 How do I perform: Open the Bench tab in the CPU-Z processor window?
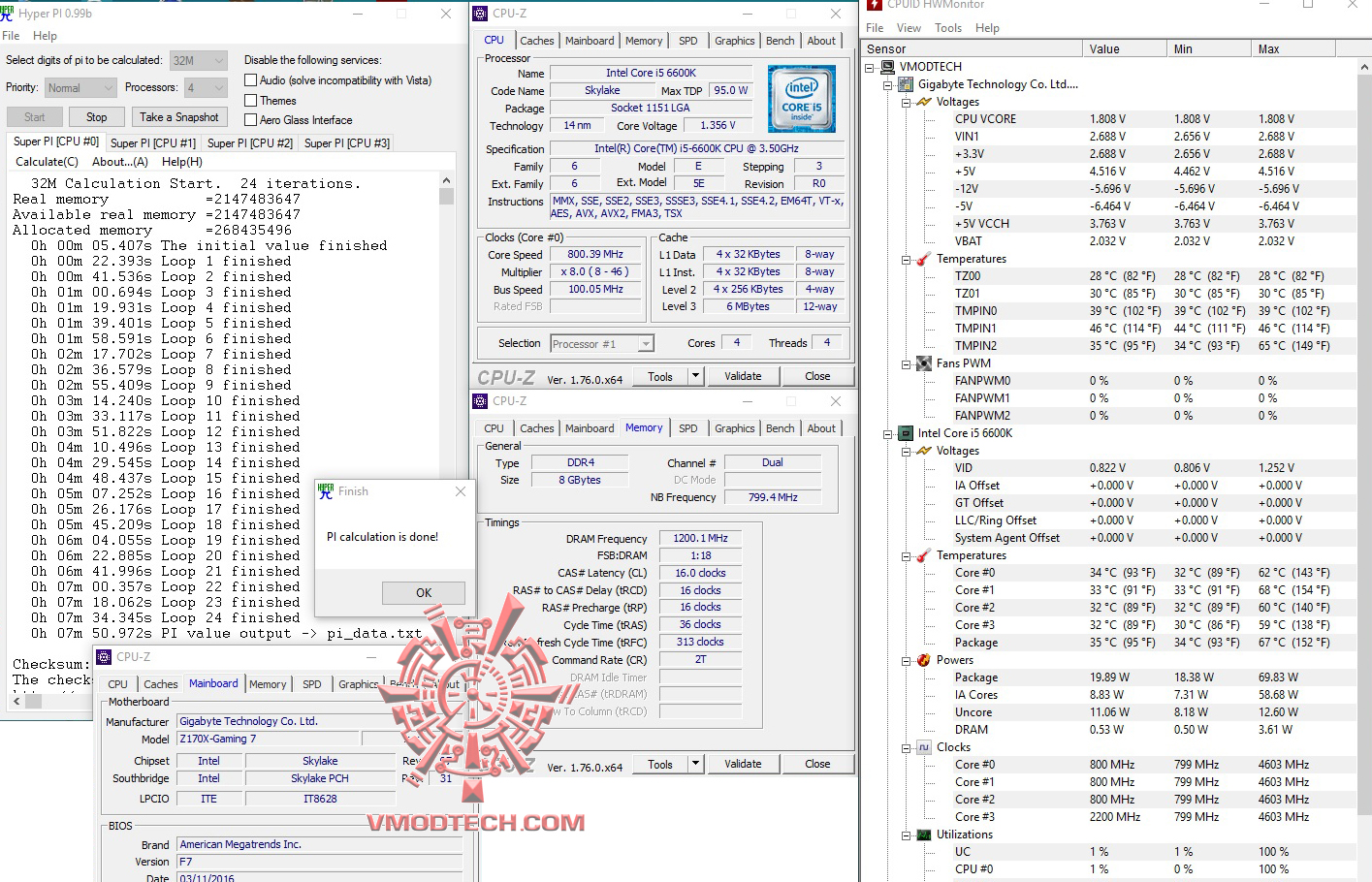(780, 41)
